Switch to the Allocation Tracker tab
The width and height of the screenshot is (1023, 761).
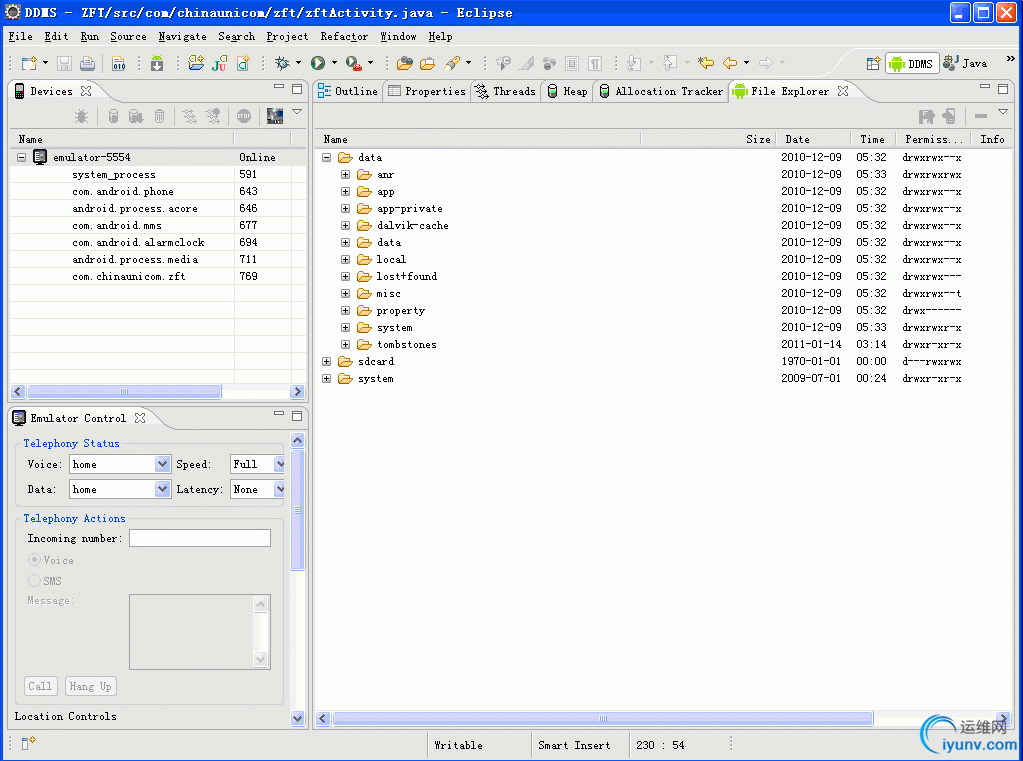[x=660, y=91]
